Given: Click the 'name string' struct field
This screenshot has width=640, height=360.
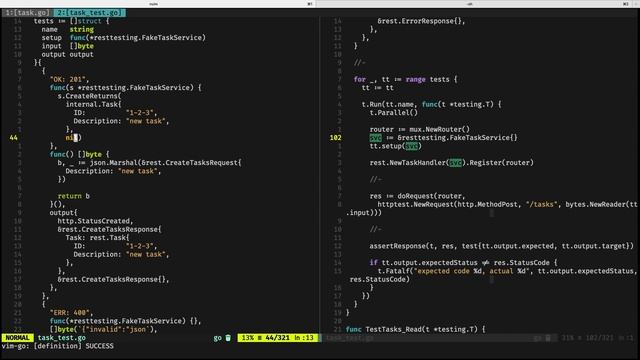Looking at the screenshot, I should (x=67, y=29).
